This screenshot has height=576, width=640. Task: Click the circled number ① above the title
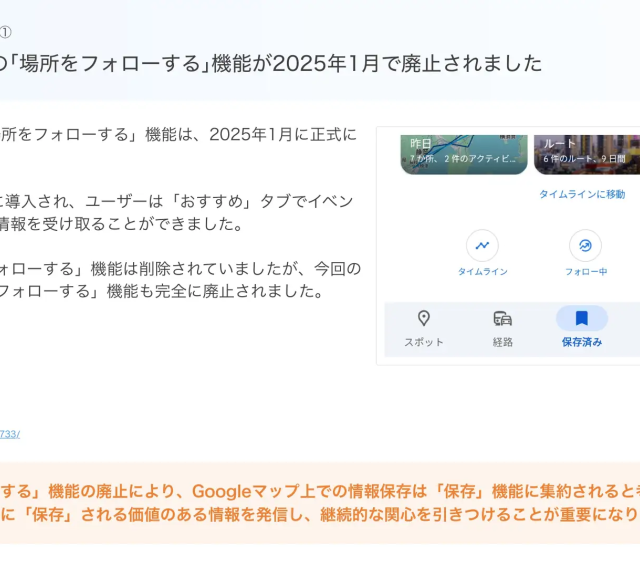[x=6, y=32]
